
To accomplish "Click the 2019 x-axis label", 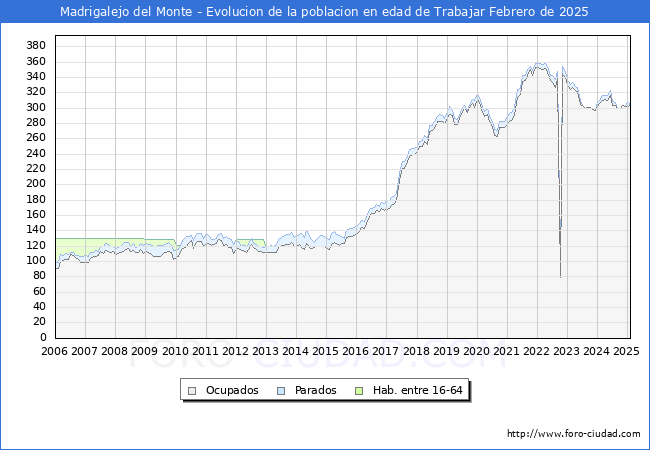I will pos(446,351).
